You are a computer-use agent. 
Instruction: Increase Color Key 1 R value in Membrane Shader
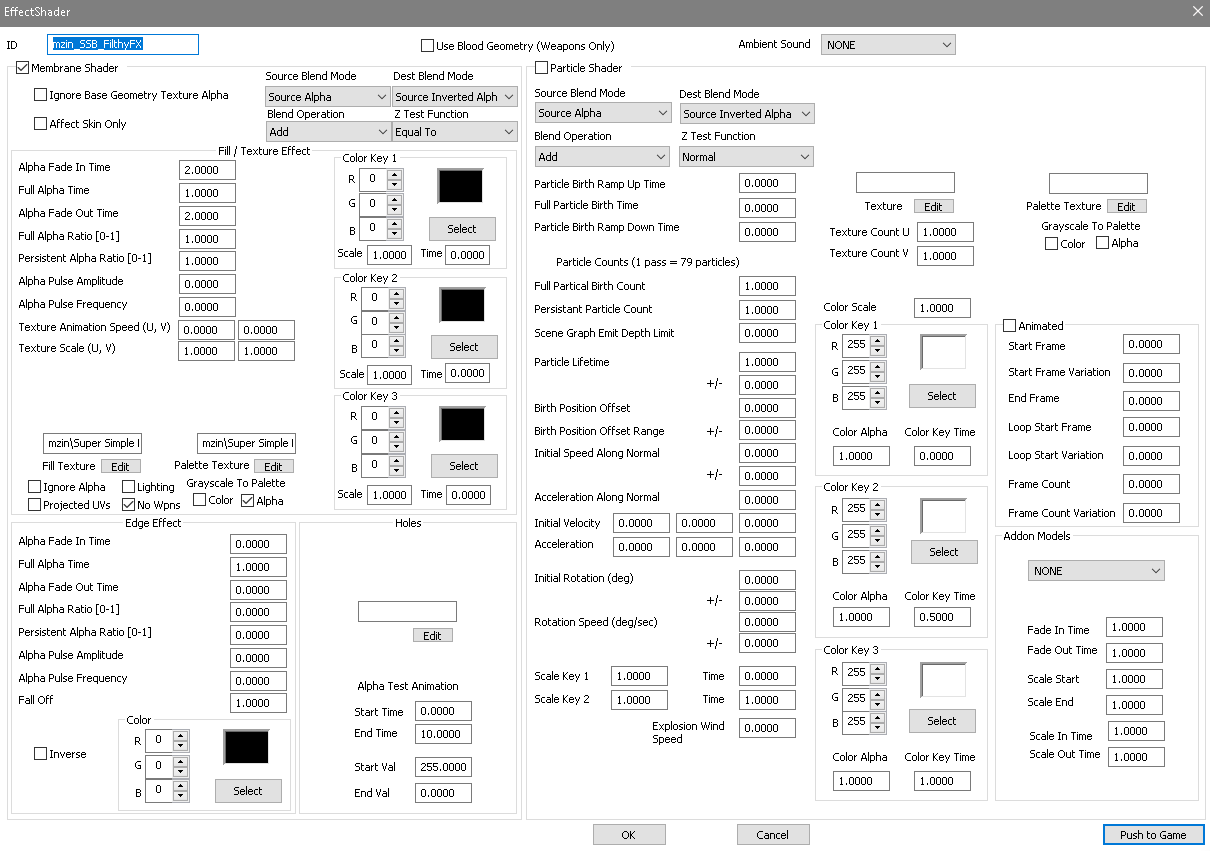click(x=394, y=175)
